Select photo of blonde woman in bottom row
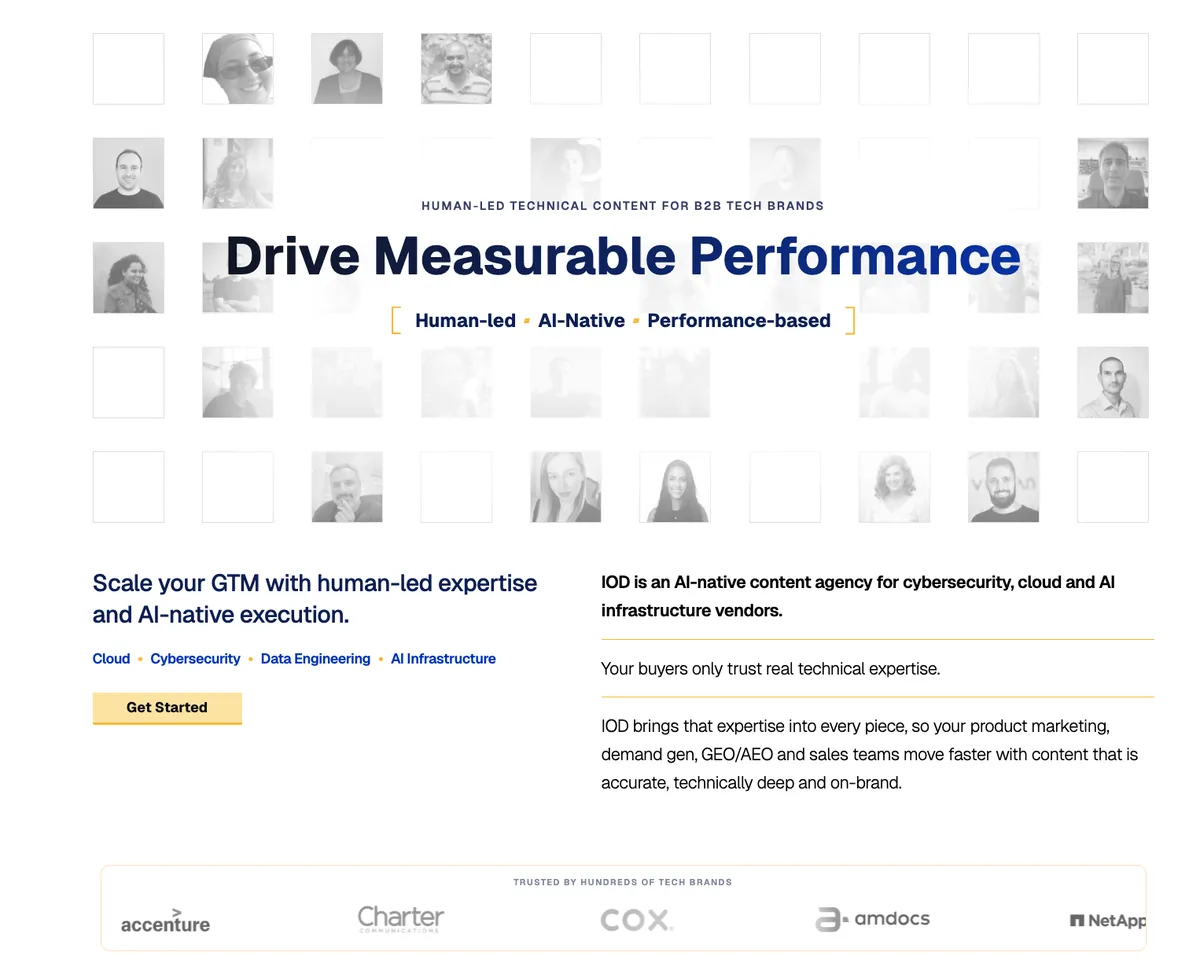This screenshot has height=967, width=1200. click(x=566, y=487)
